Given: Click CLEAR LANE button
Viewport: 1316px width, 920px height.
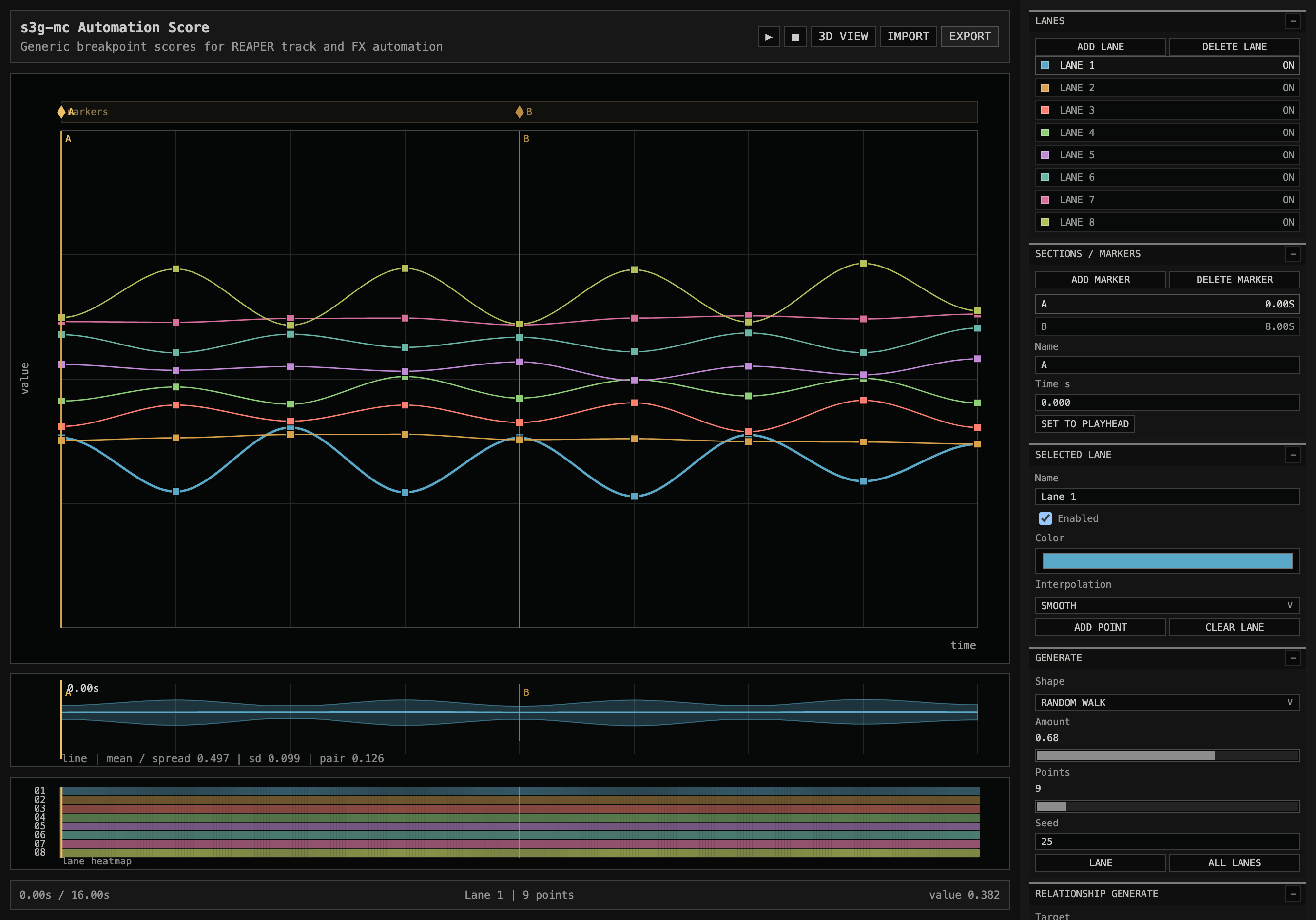Looking at the screenshot, I should [x=1234, y=627].
